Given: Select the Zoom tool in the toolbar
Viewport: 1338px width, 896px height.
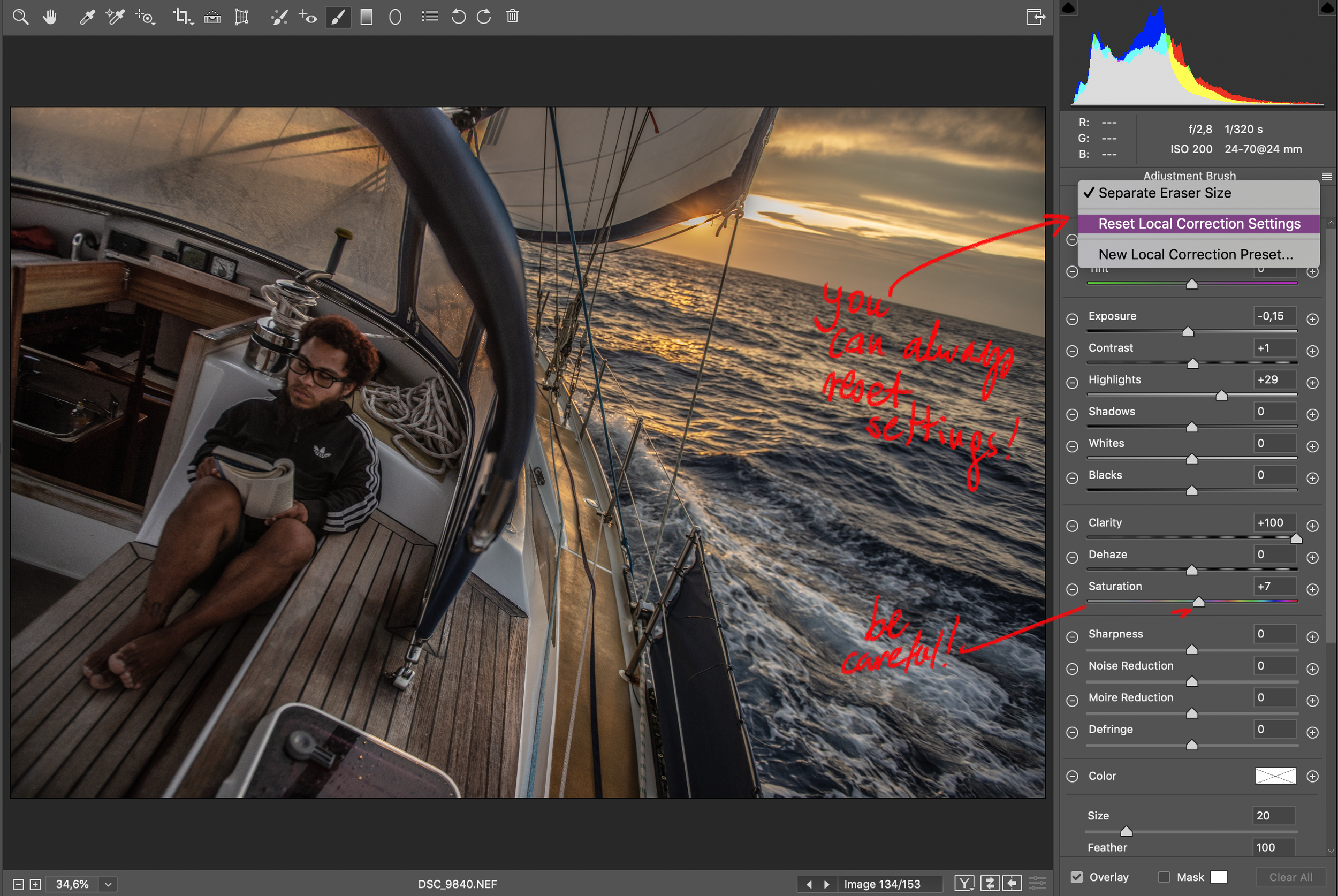Looking at the screenshot, I should click(20, 17).
